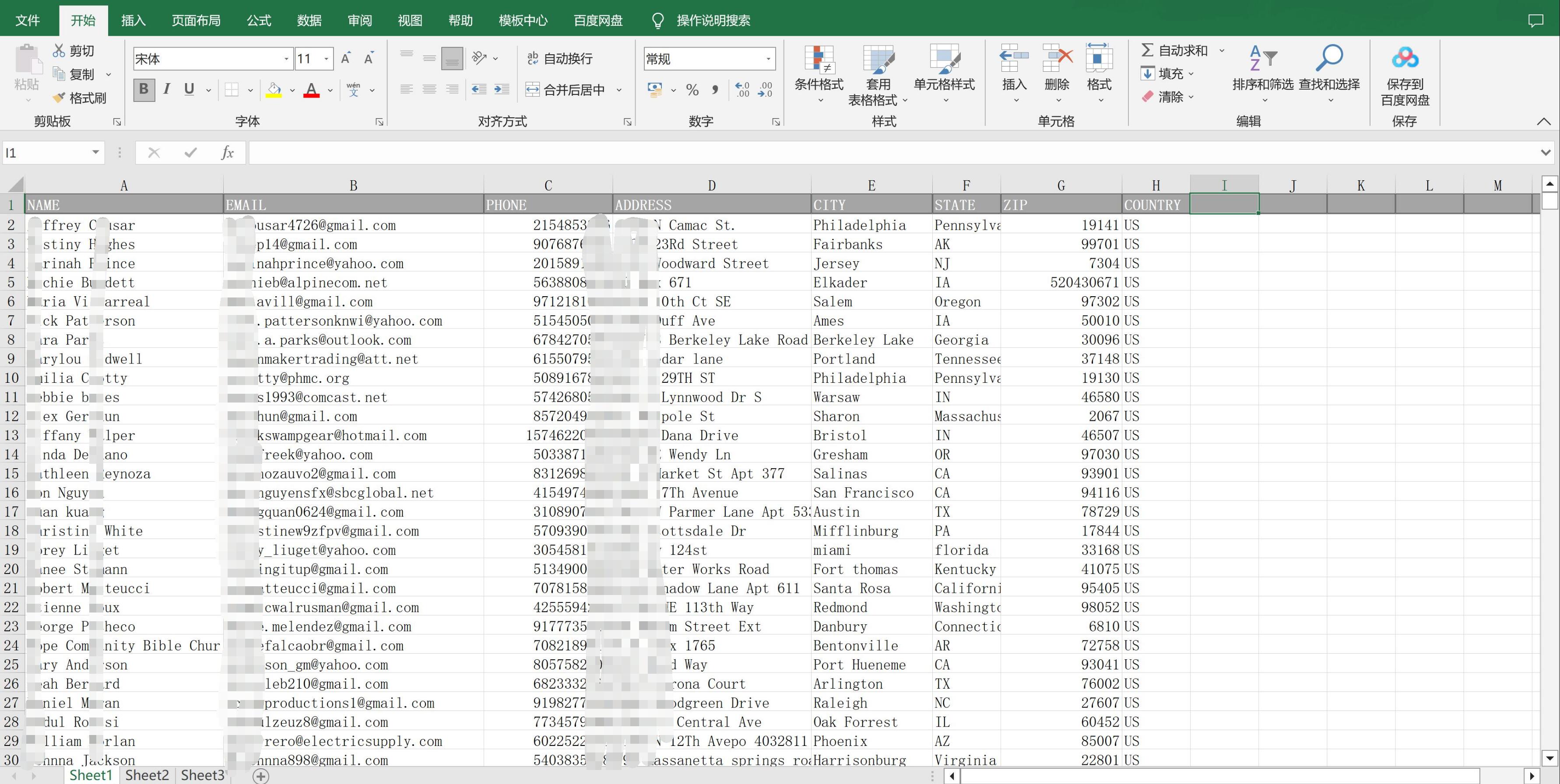Open the Name Box dropdown arrow

tap(95, 152)
